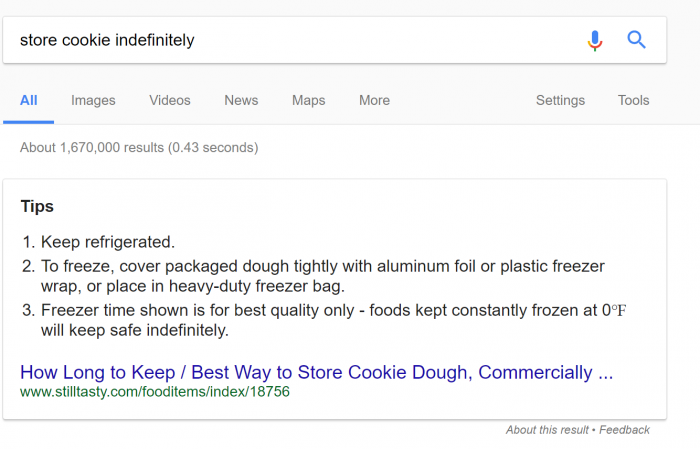Screen dimensions: 700x449
Task: Click the Feedback link below the snippet
Action: tap(624, 430)
